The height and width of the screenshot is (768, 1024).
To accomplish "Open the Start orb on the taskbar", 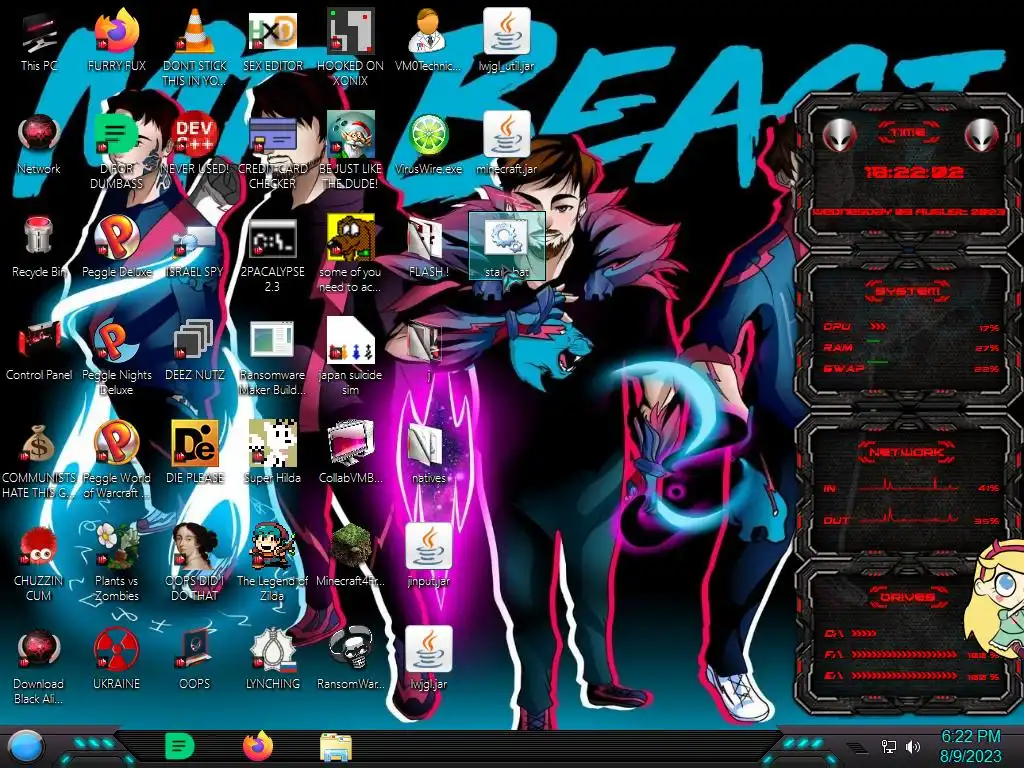I will (x=26, y=746).
